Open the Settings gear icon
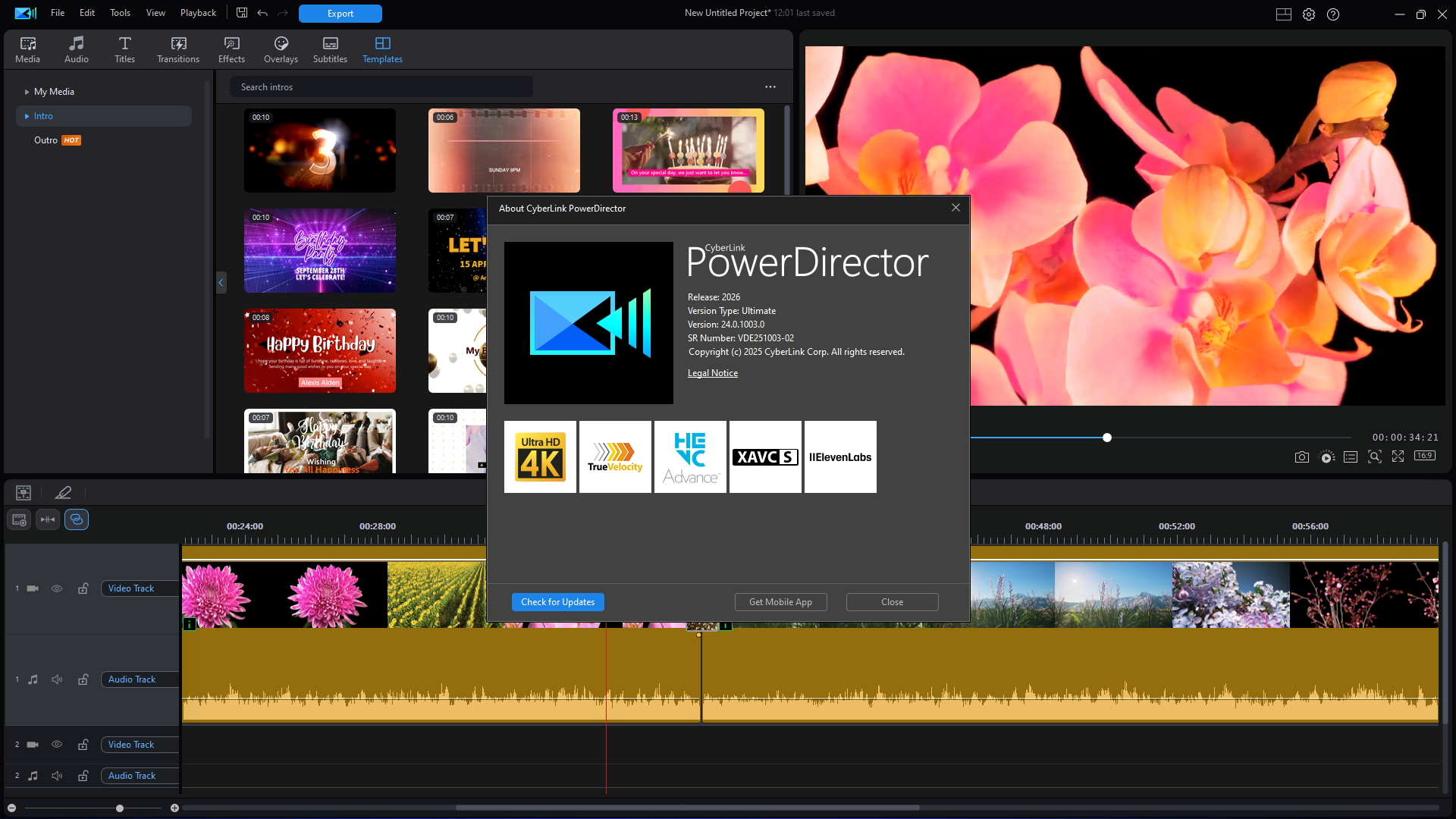 1309,14
